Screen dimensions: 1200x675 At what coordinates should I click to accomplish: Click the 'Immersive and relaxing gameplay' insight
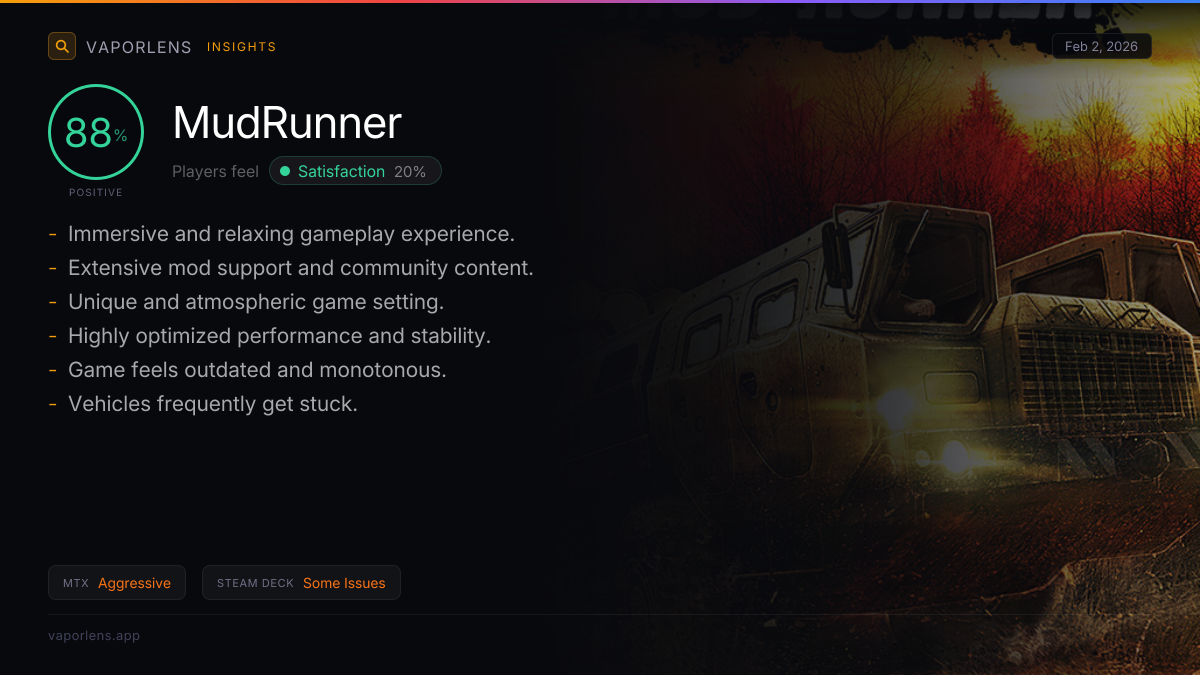point(291,234)
